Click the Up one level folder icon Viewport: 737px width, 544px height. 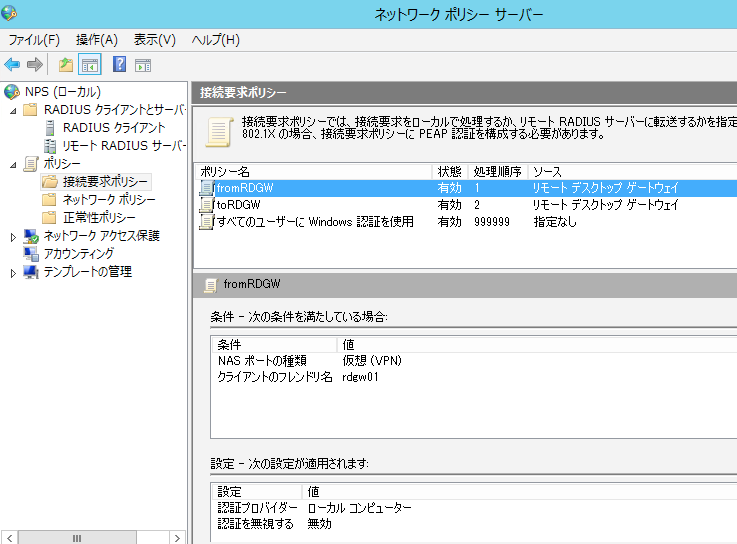66,64
